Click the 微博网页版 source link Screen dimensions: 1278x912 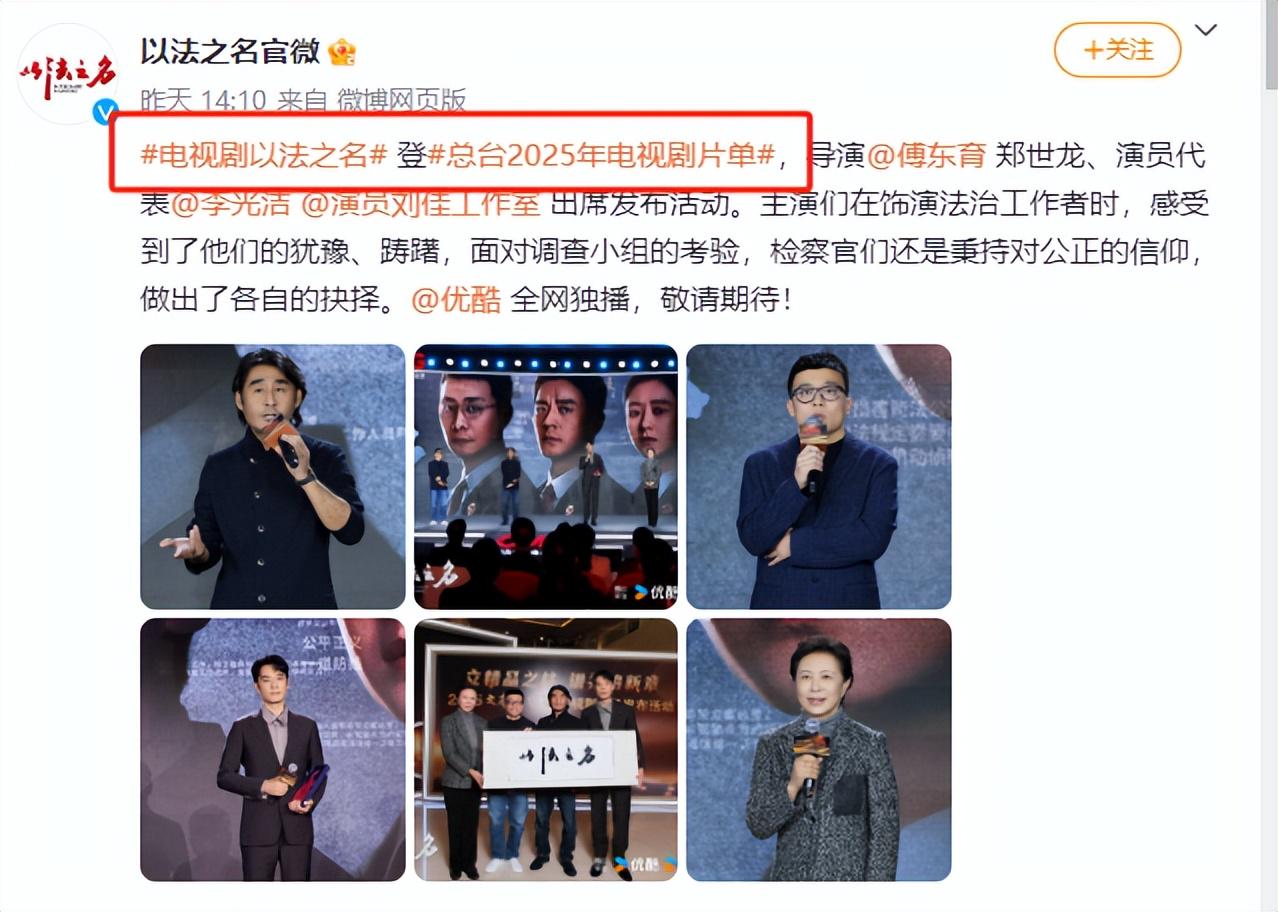point(401,101)
